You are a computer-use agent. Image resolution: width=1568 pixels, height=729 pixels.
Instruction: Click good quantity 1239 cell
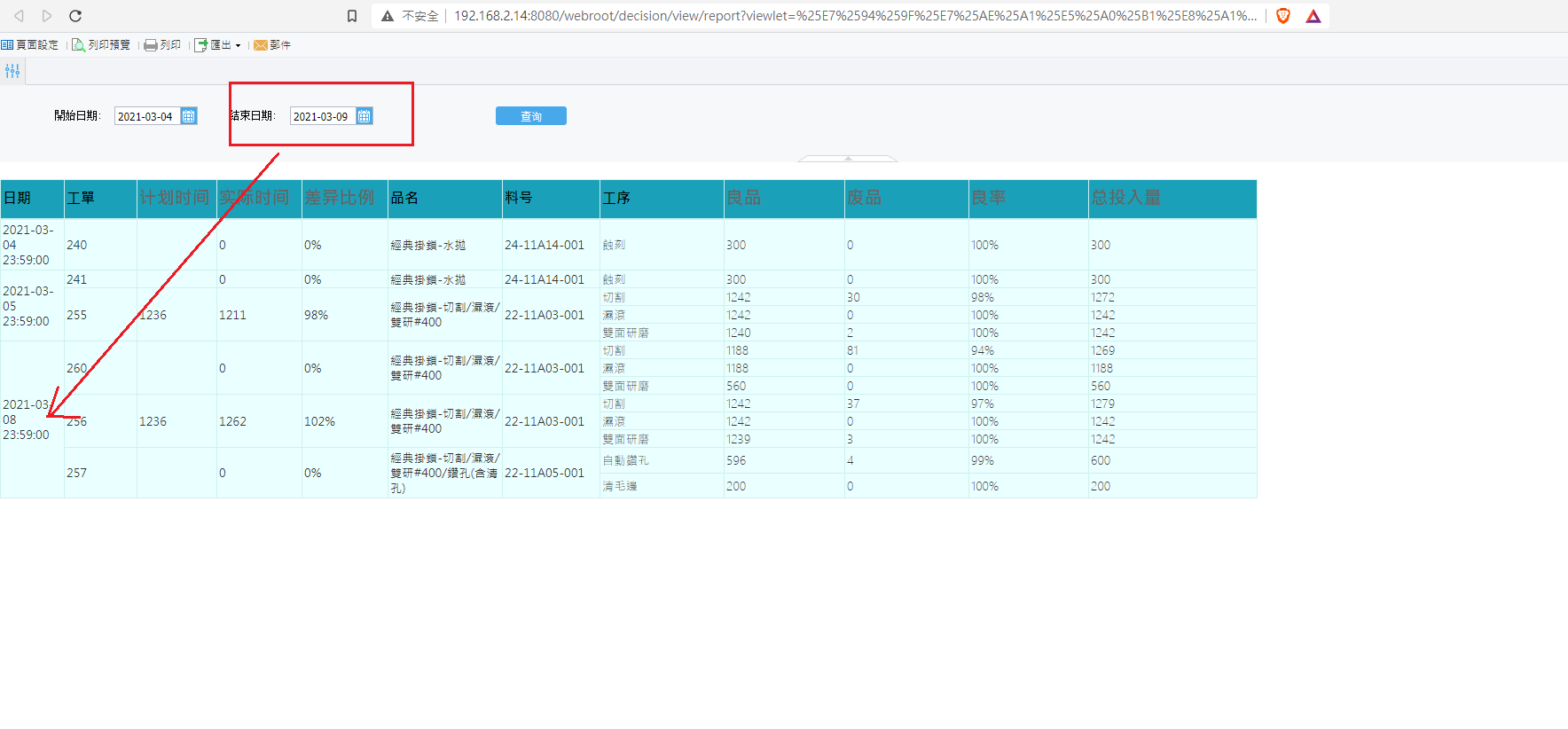(784, 439)
